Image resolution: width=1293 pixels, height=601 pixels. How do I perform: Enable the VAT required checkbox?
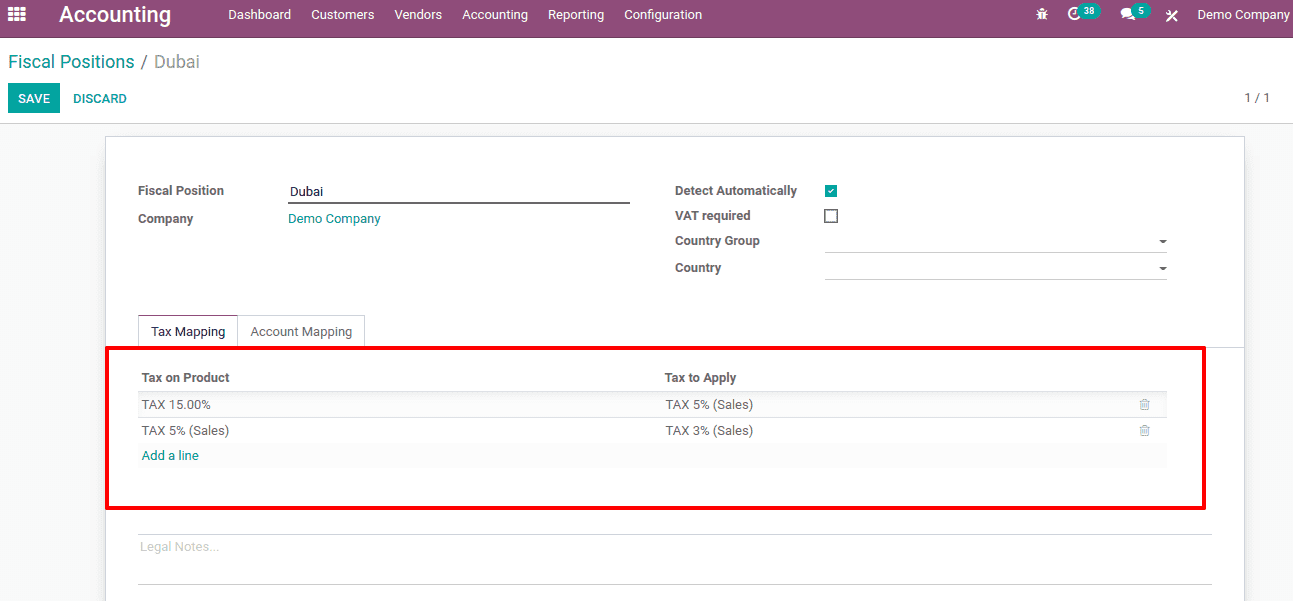point(831,216)
